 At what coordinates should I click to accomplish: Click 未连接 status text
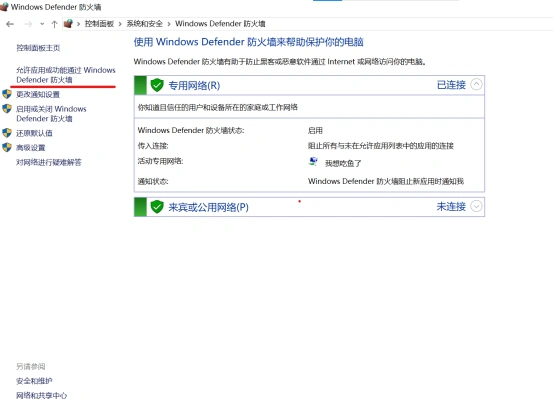point(451,206)
